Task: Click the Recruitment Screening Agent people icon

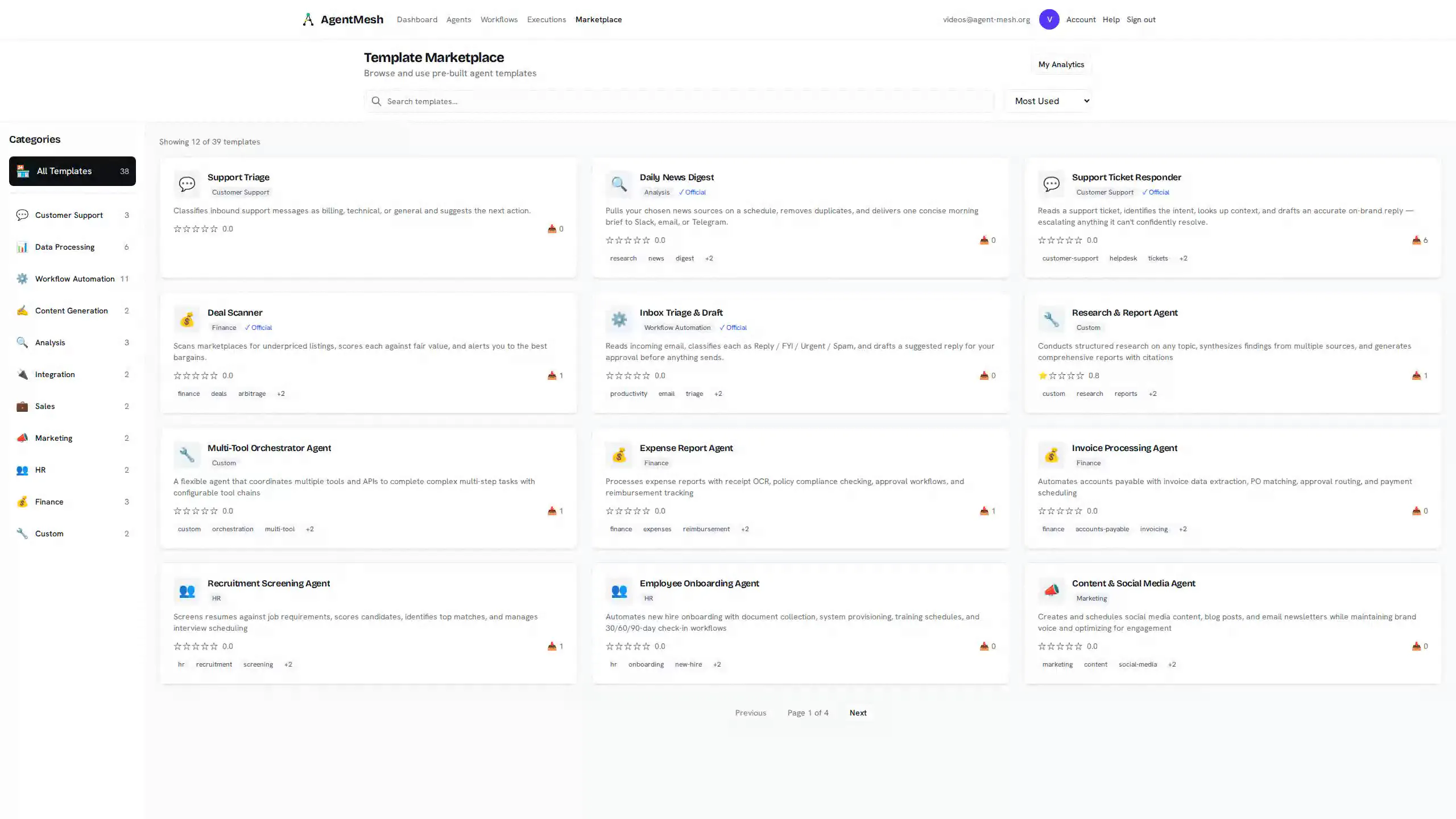Action: point(187,590)
